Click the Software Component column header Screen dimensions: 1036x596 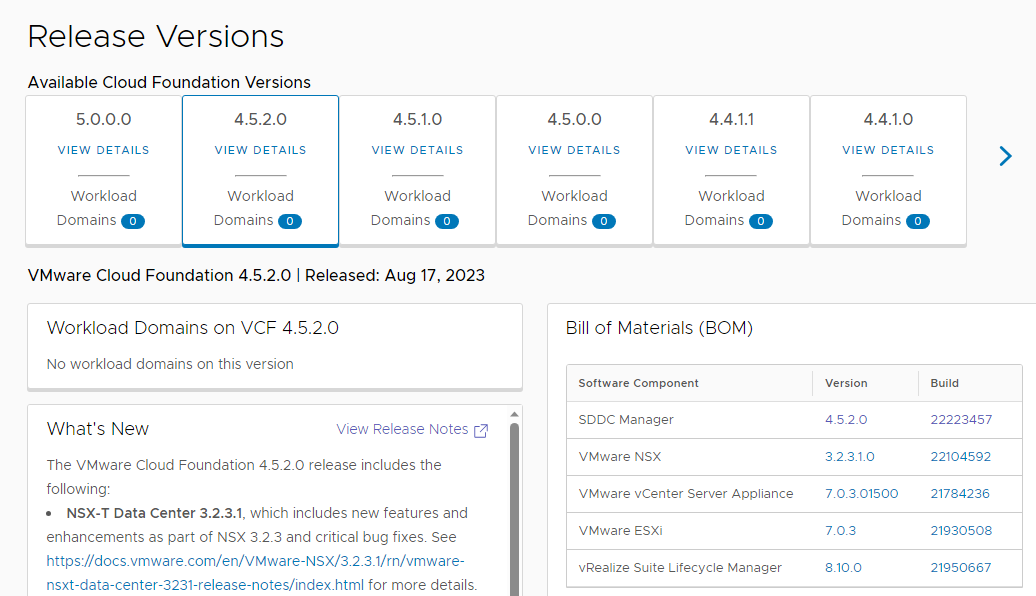(x=639, y=383)
